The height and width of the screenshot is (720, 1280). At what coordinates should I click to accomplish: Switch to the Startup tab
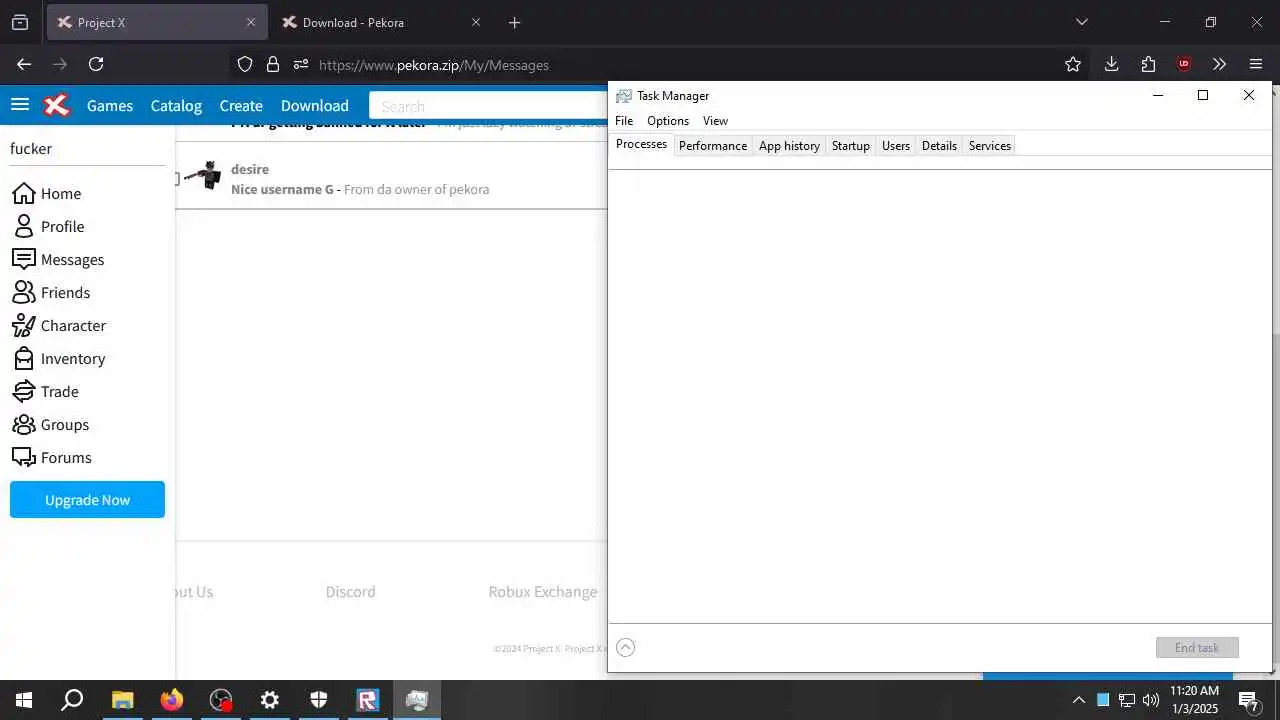pos(851,145)
